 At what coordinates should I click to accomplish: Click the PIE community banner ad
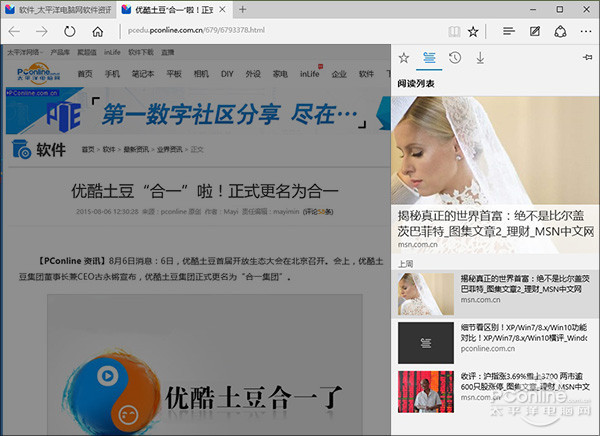click(x=198, y=111)
